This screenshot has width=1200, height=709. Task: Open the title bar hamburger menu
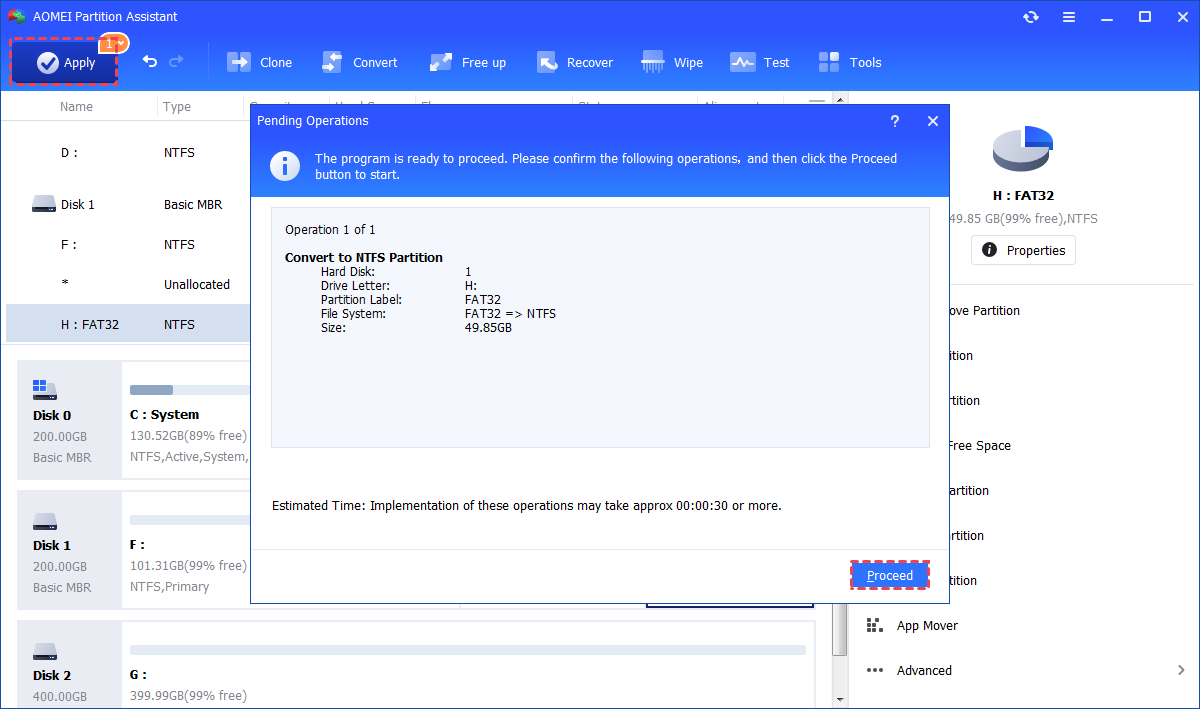tap(1069, 17)
